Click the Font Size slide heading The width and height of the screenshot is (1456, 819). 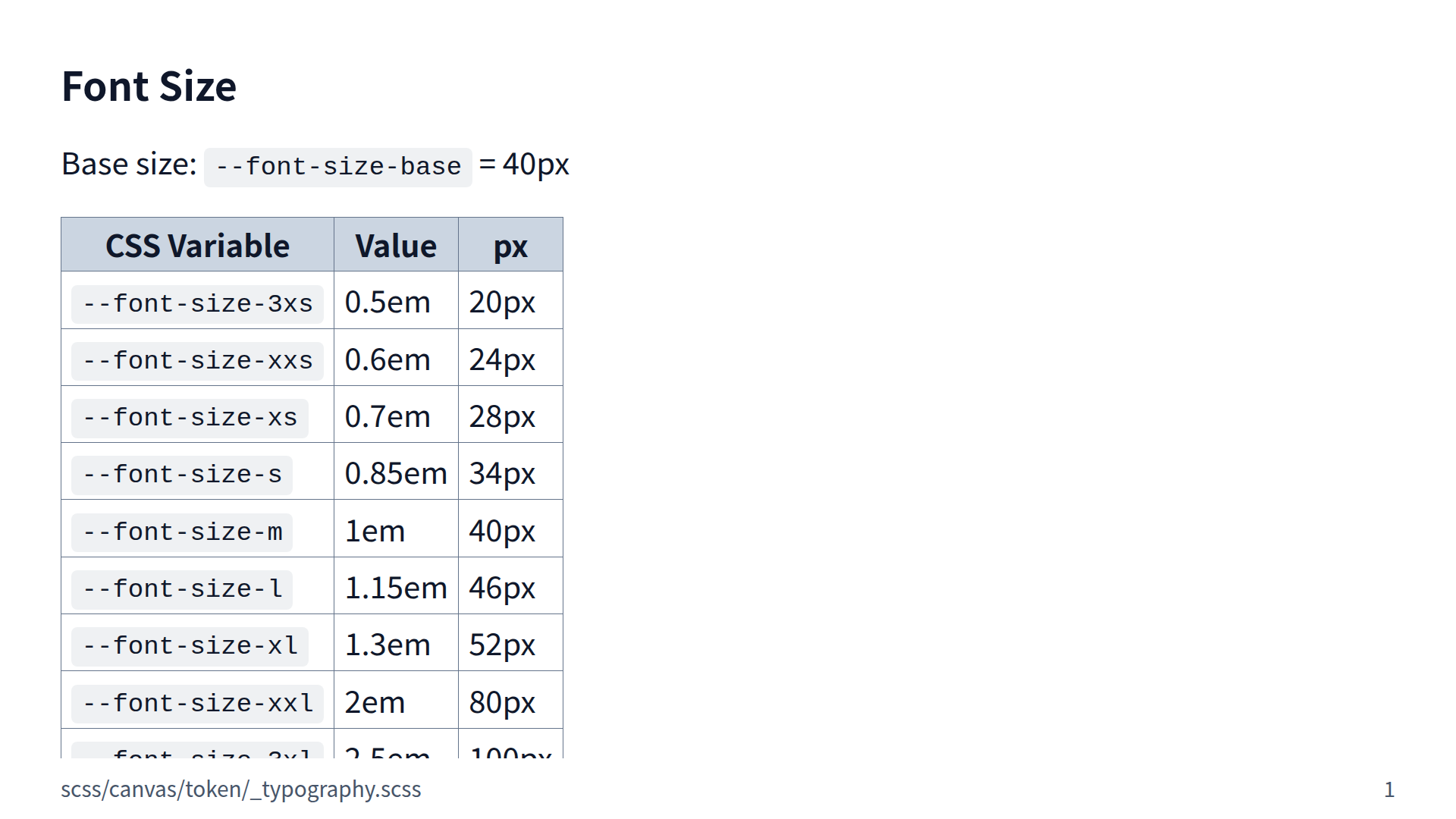coord(149,86)
